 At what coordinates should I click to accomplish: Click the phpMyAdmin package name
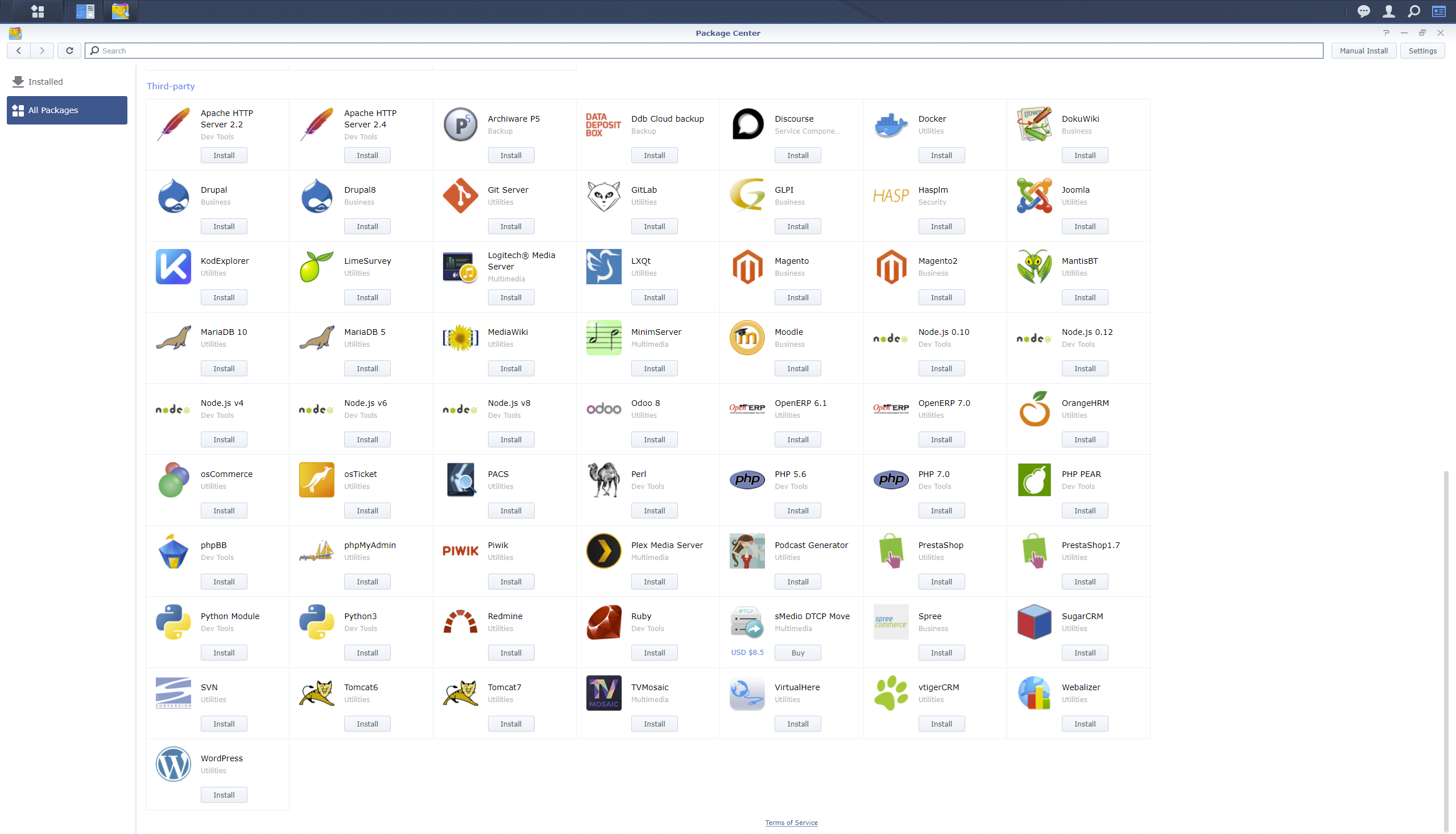click(370, 545)
